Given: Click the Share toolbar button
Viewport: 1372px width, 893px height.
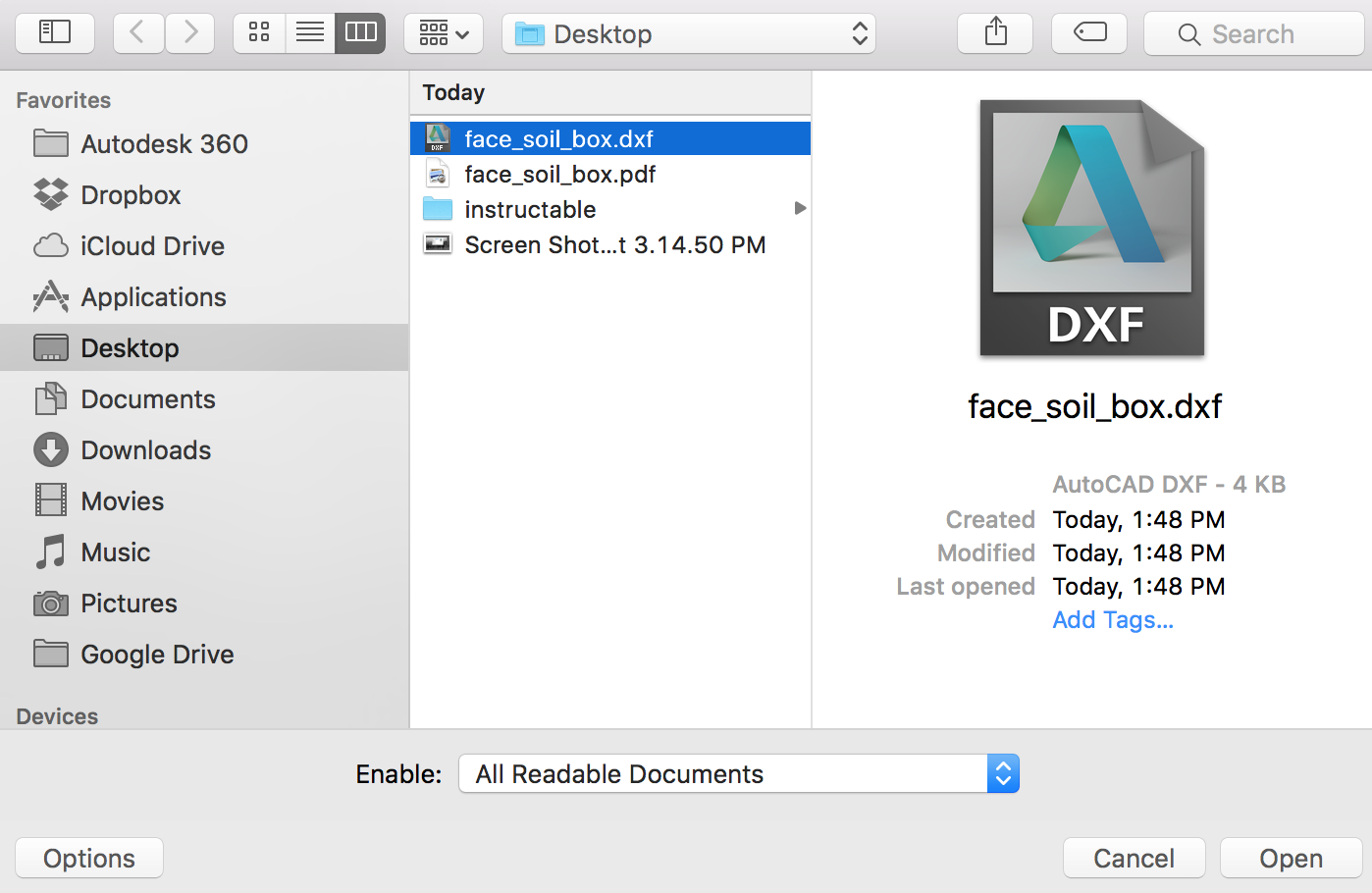Looking at the screenshot, I should 995,33.
